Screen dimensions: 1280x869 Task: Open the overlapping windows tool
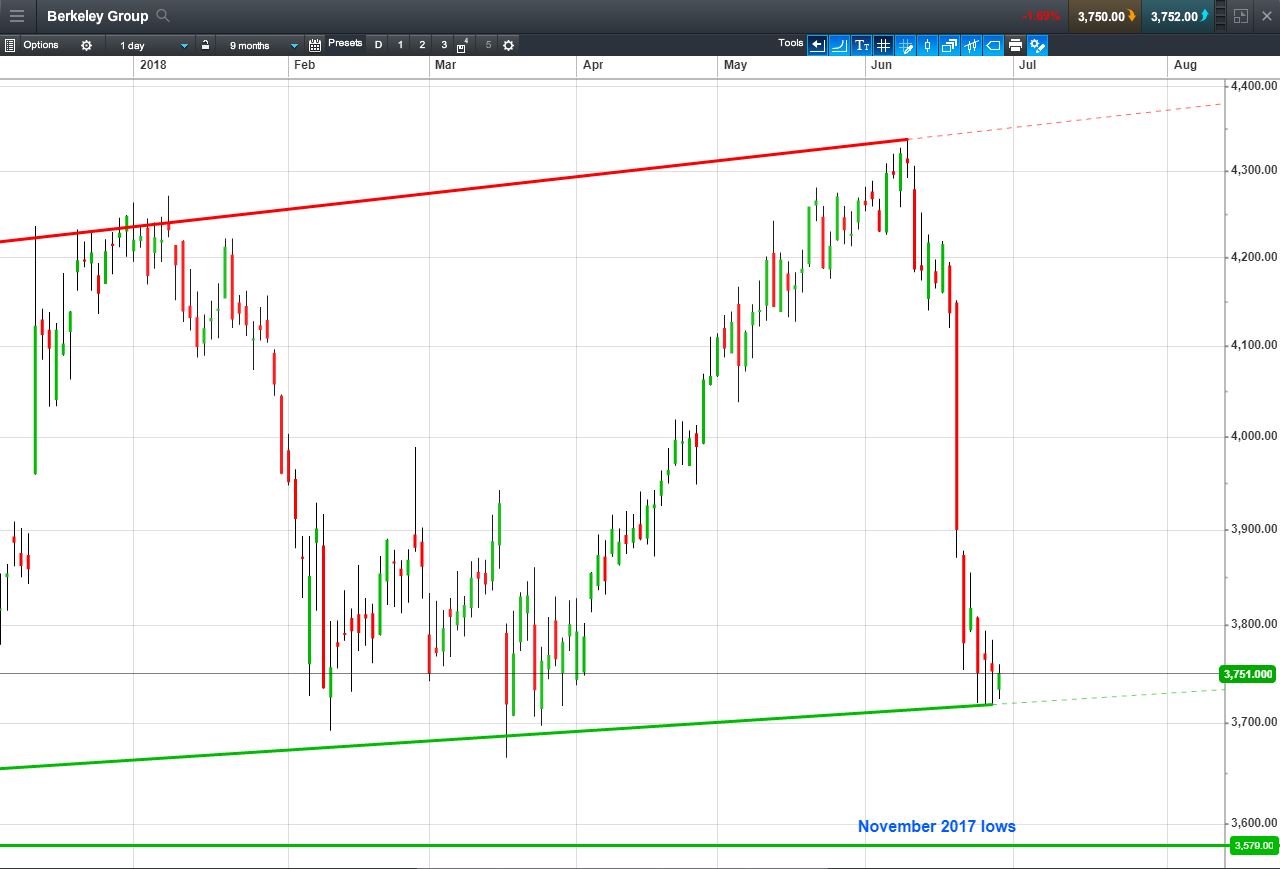(x=949, y=45)
